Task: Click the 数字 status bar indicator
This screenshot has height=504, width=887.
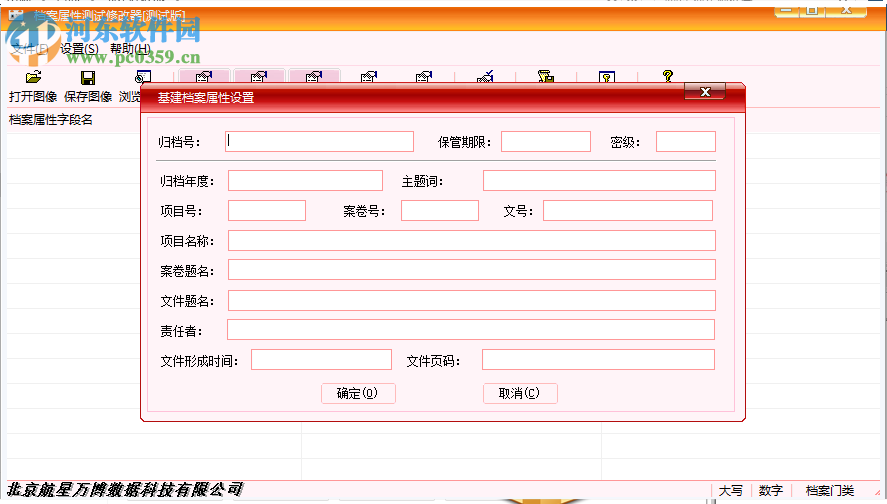Action: point(770,490)
